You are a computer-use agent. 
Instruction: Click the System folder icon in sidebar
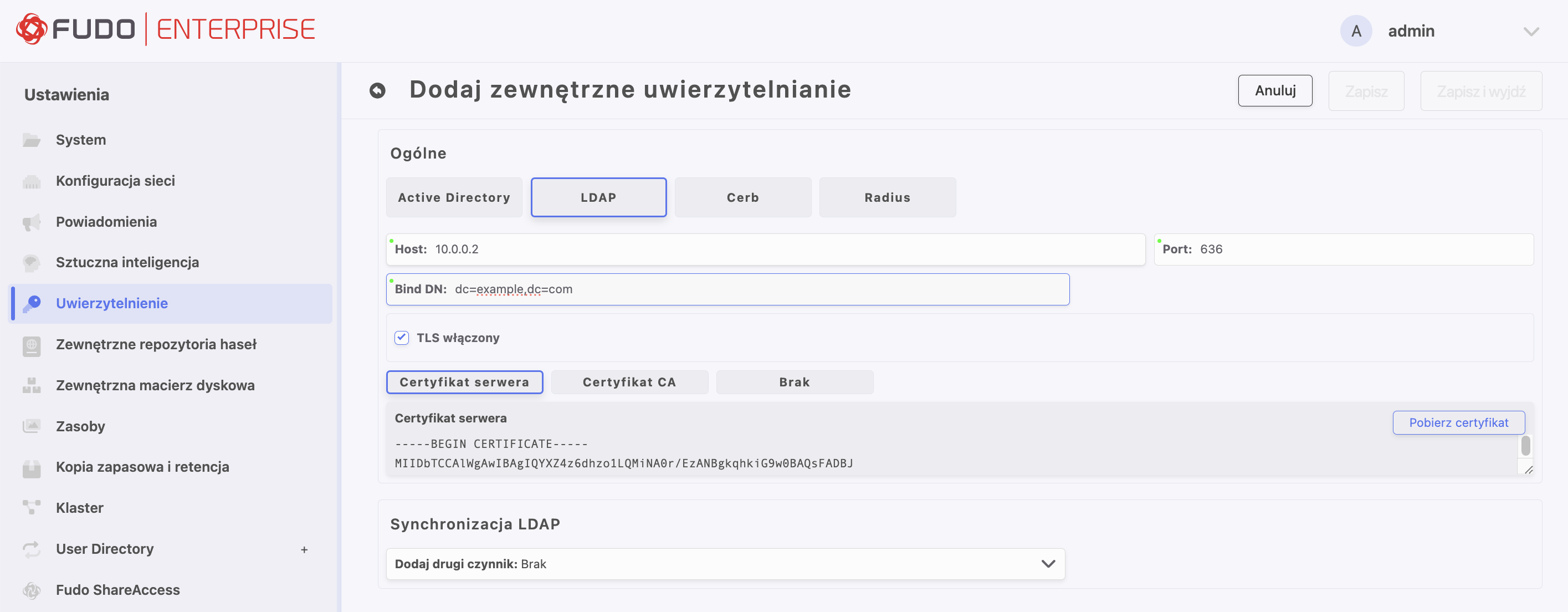(x=31, y=140)
